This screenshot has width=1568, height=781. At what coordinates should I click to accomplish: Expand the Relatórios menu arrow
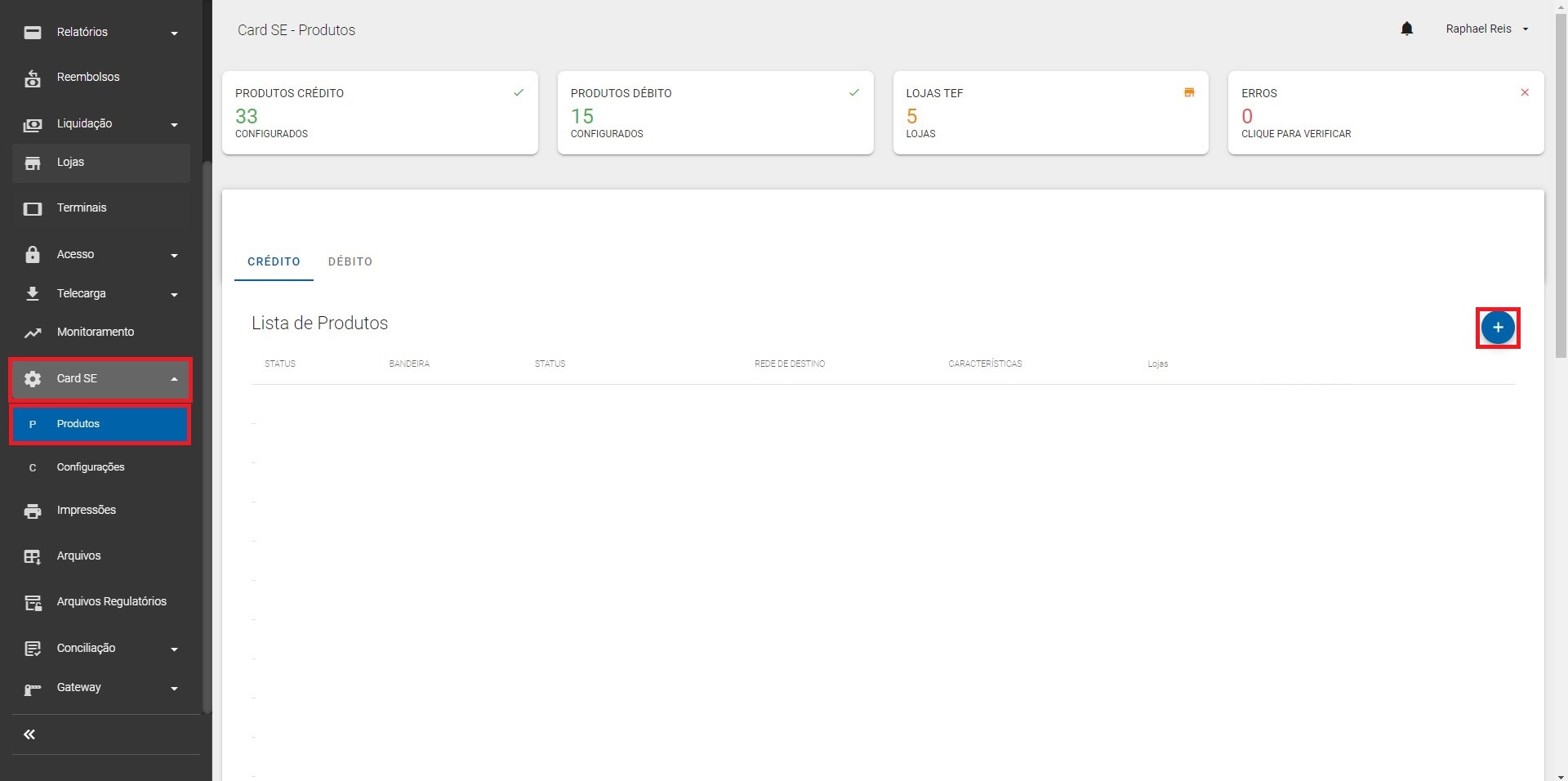tap(174, 33)
